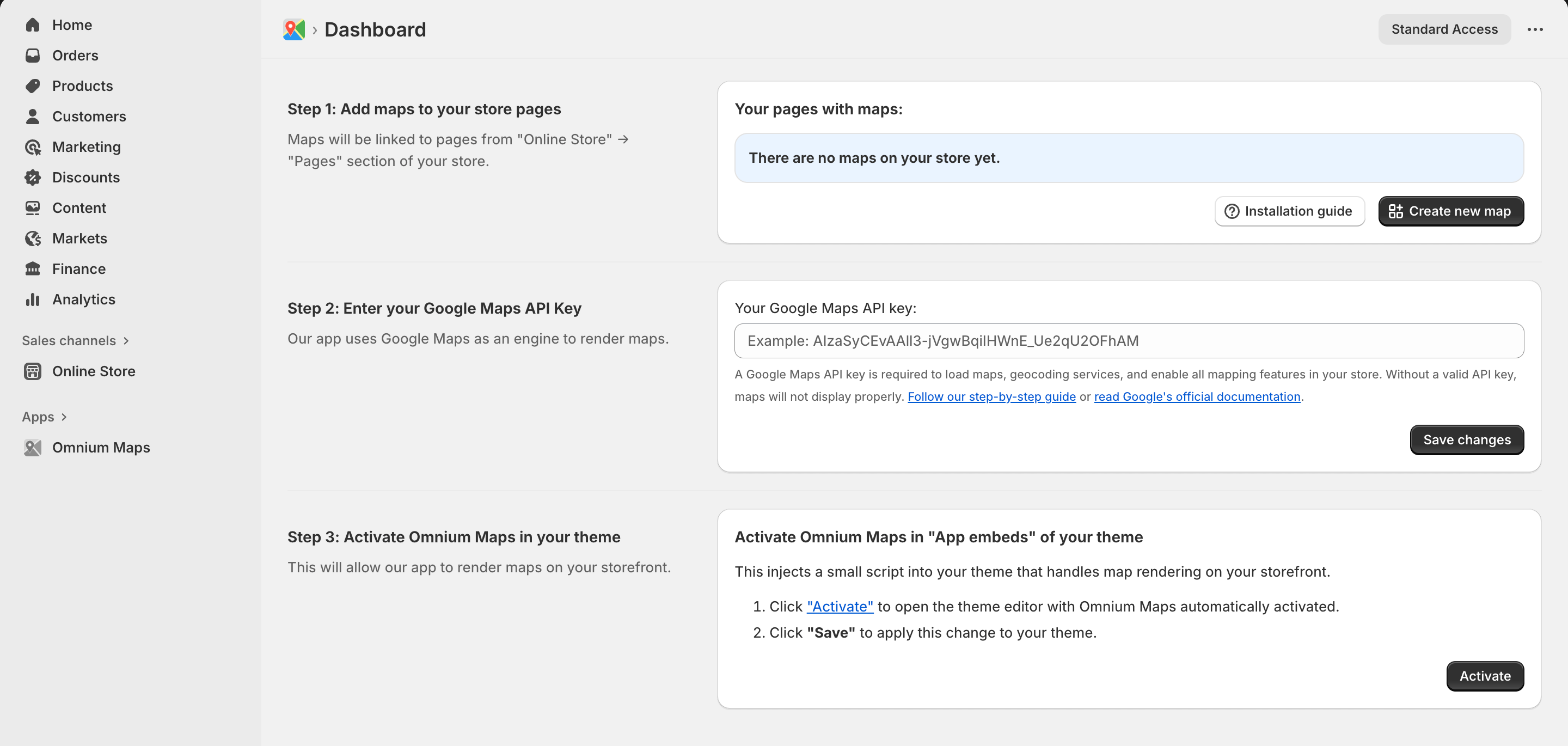Select the Marketing megaphone icon

pyautogui.click(x=33, y=147)
